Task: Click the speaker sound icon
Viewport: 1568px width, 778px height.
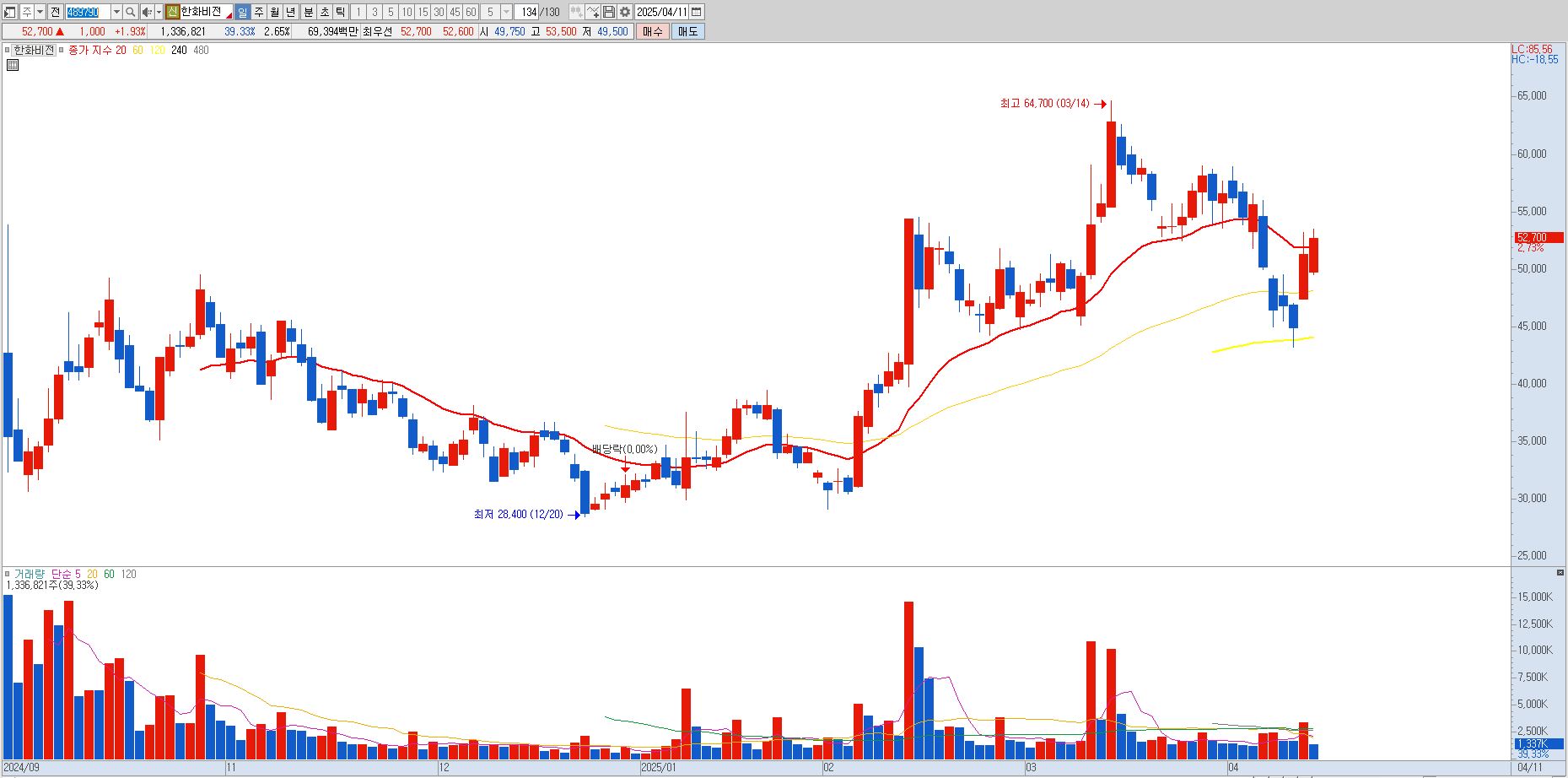Action: coord(147,12)
